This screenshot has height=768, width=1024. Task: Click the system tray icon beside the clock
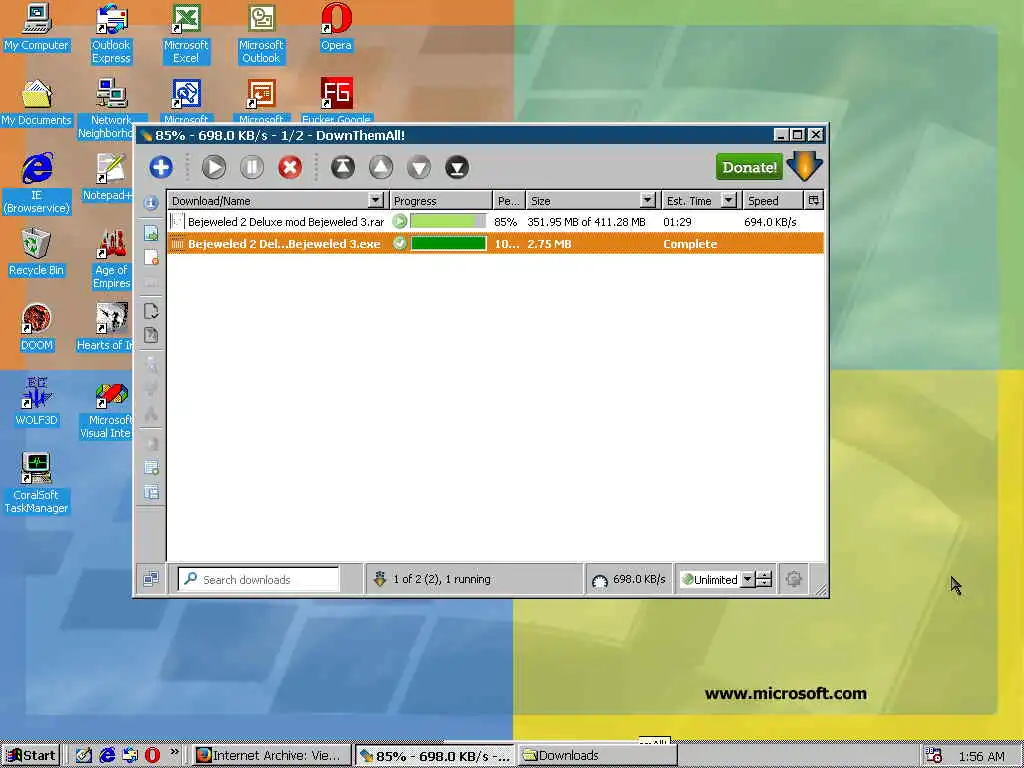[x=935, y=756]
